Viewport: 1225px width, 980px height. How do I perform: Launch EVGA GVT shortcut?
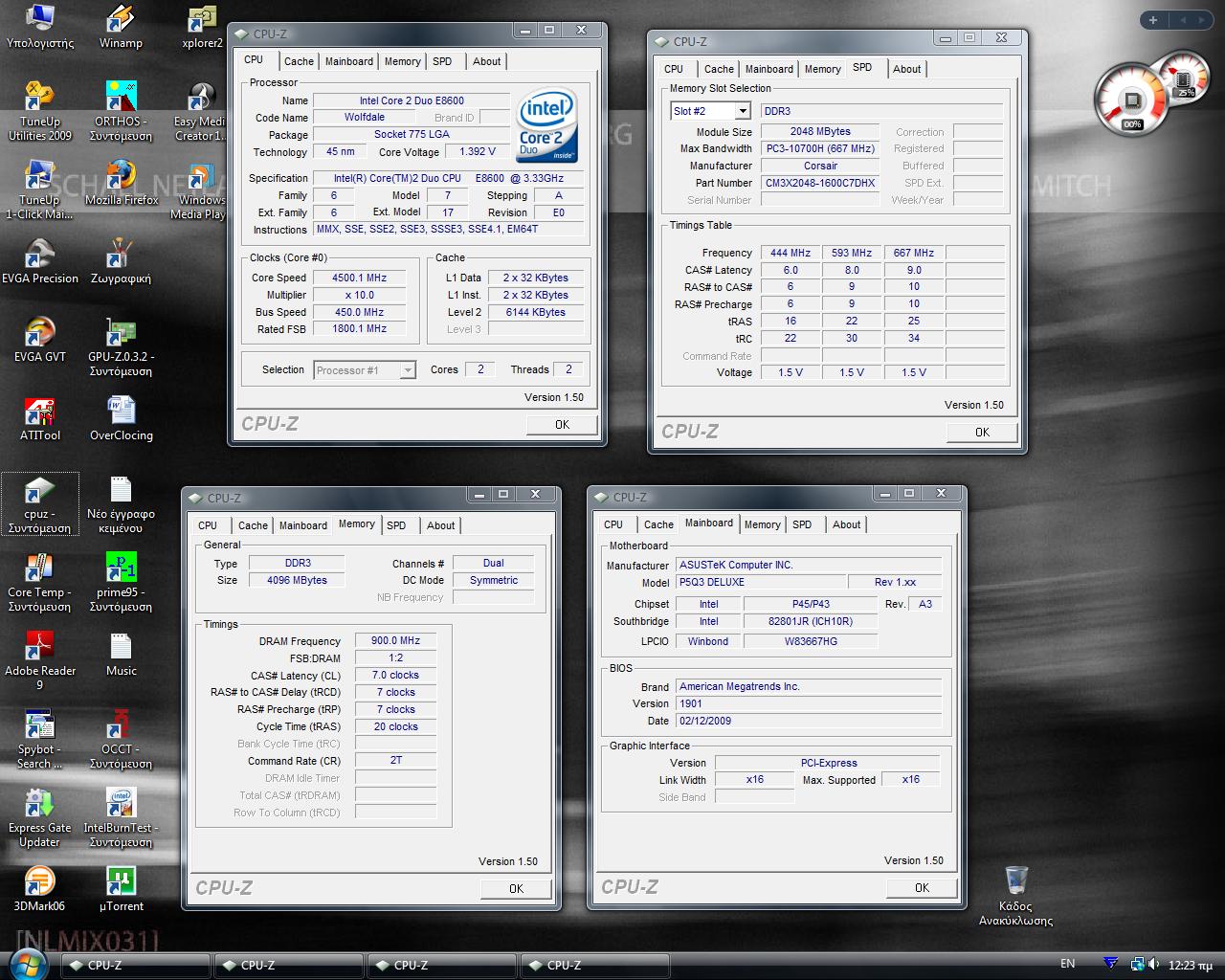click(40, 340)
